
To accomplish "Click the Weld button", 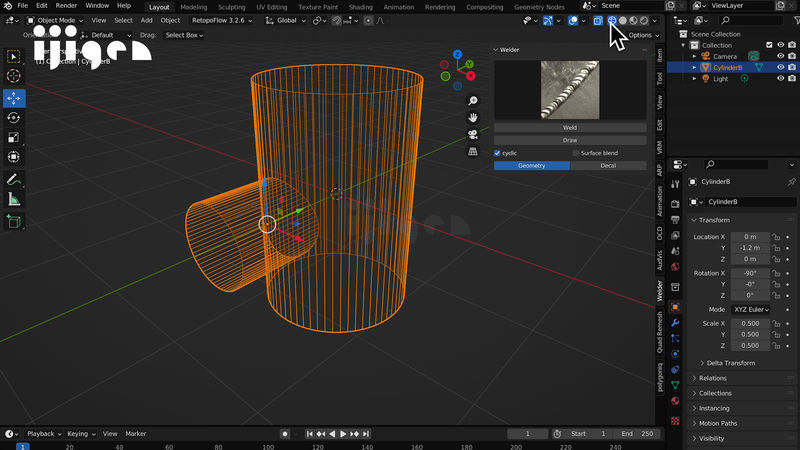I will (570, 128).
